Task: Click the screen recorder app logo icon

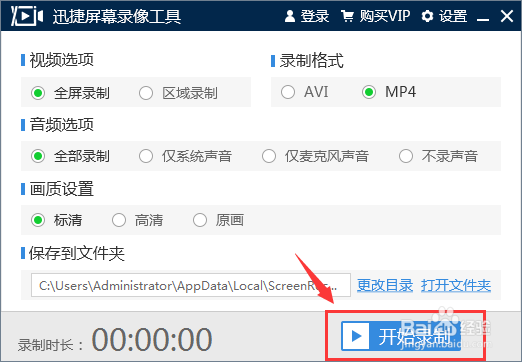Action: 27,16
